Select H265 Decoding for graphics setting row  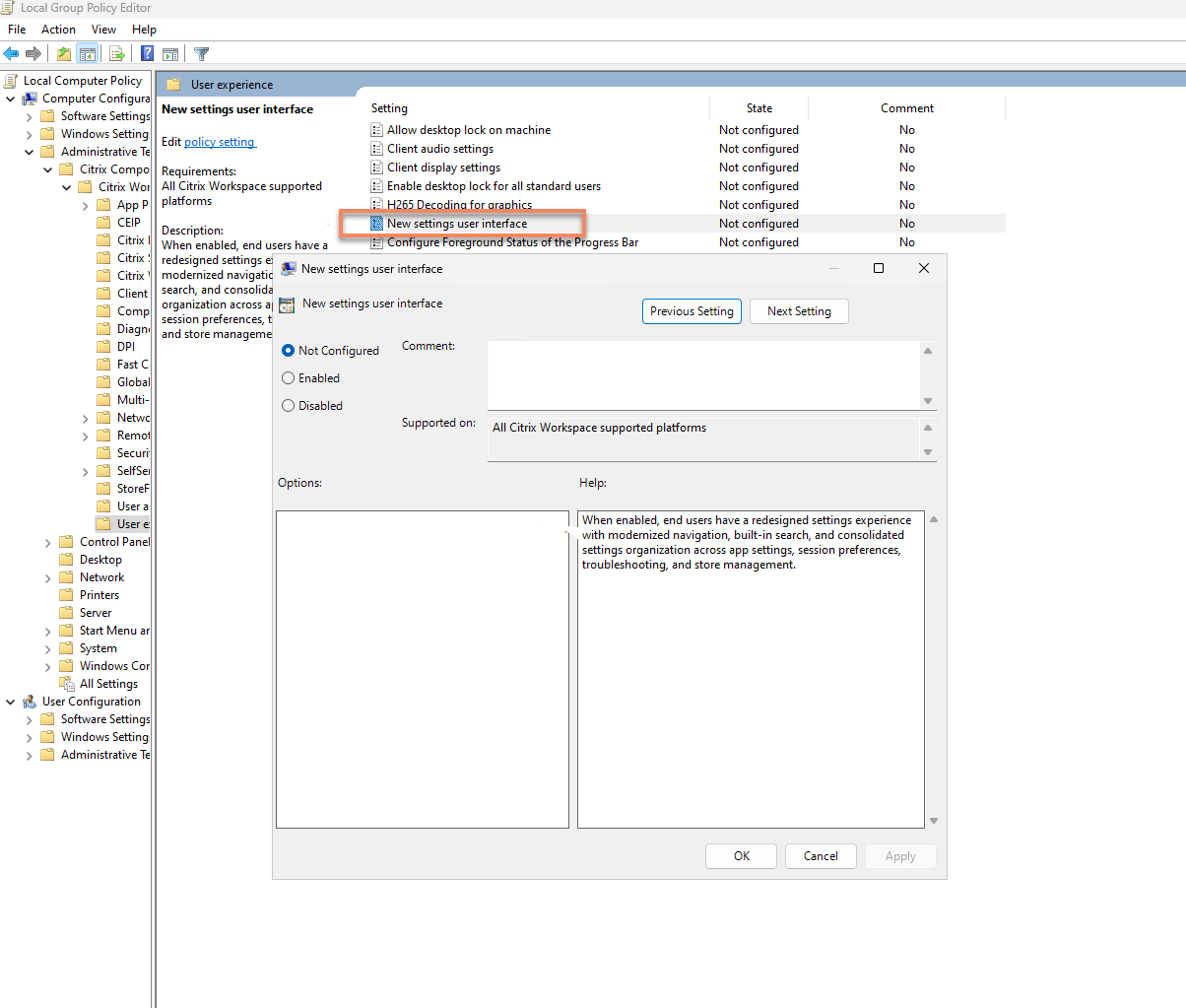[x=459, y=205]
